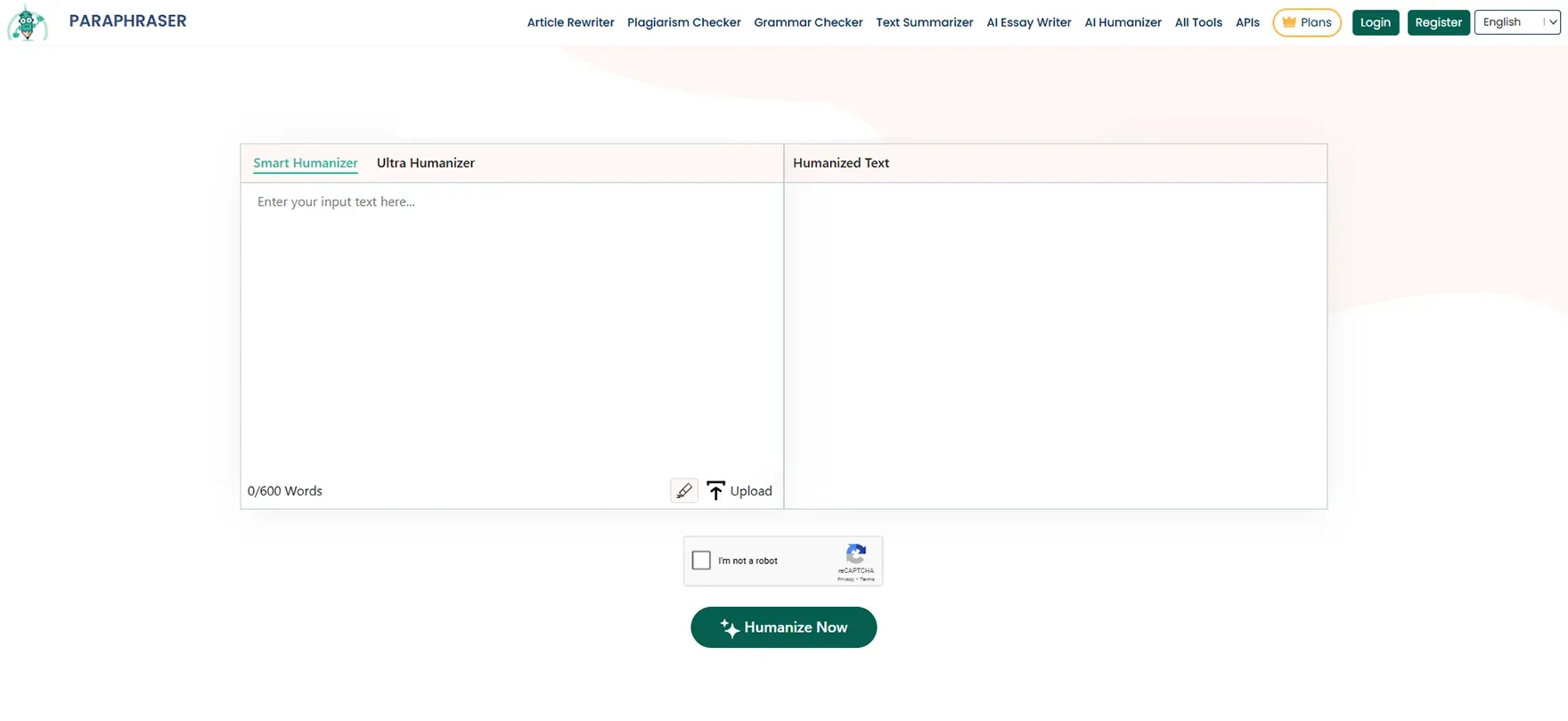Screen dimensions: 1568x721
Task: Switch to the Smart Humanizer tab
Action: point(306,163)
